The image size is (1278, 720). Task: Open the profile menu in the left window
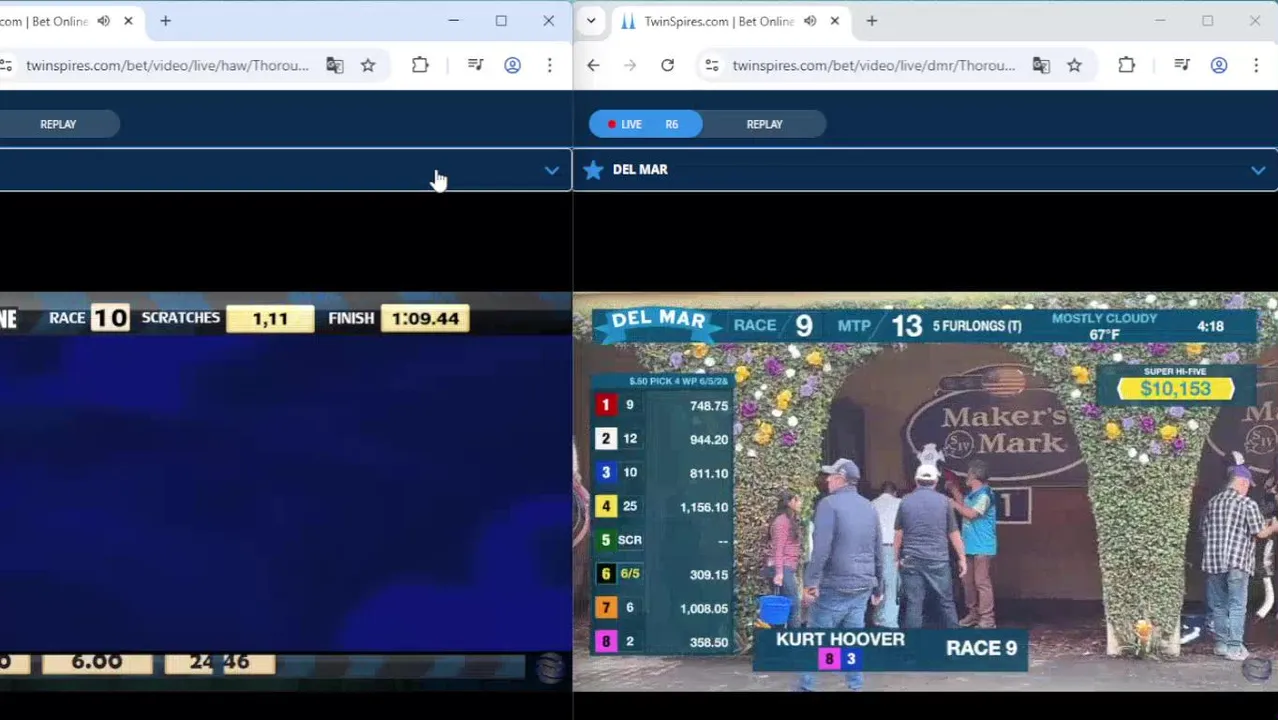(x=512, y=65)
